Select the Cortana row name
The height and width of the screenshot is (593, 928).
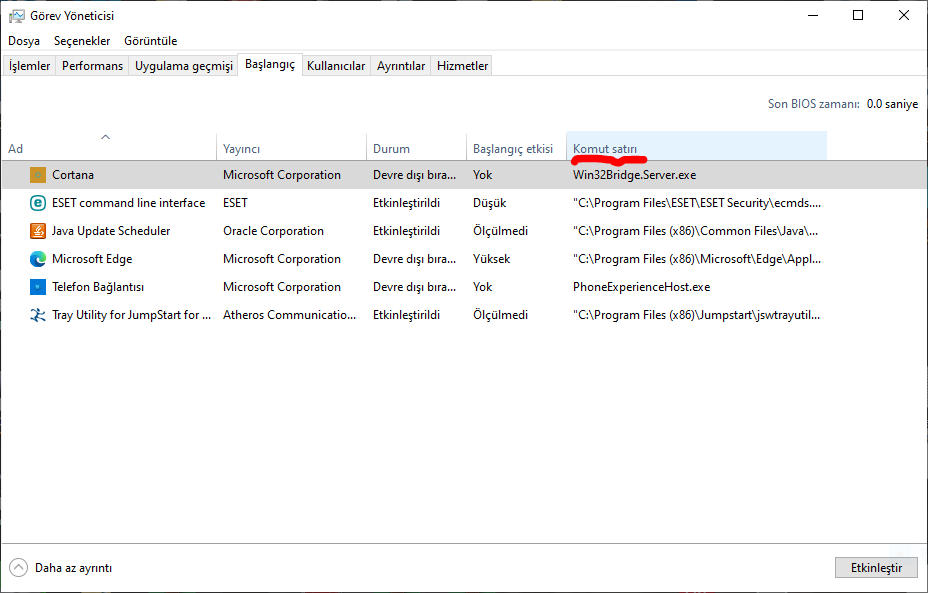[x=73, y=175]
